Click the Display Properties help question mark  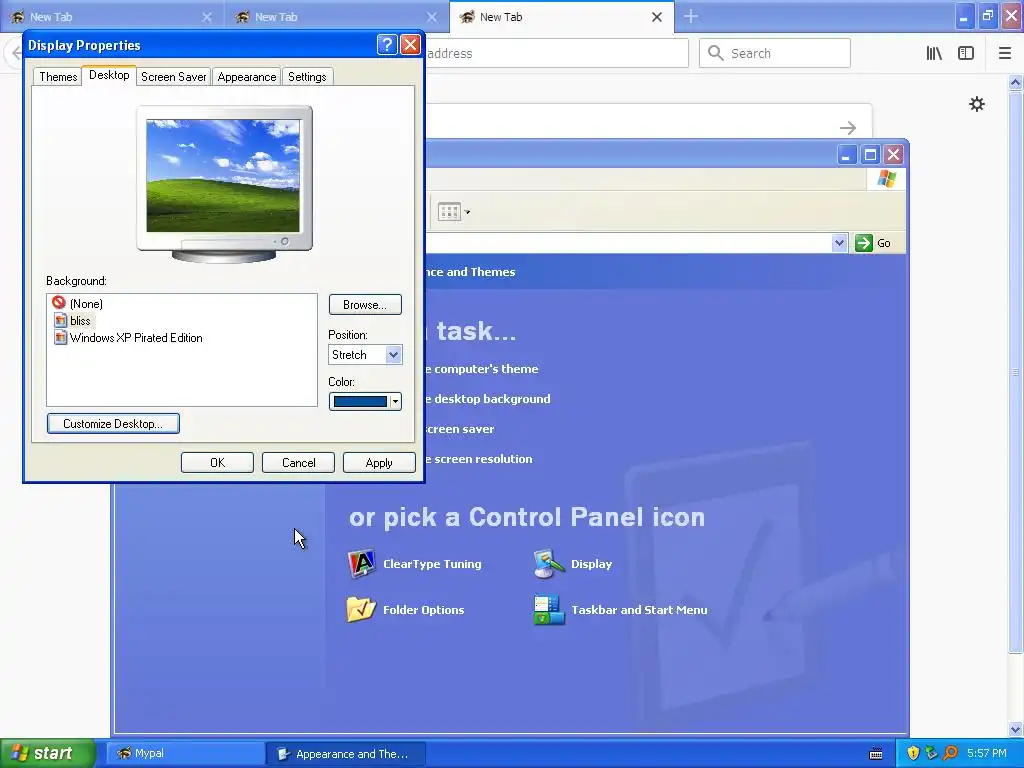click(387, 44)
